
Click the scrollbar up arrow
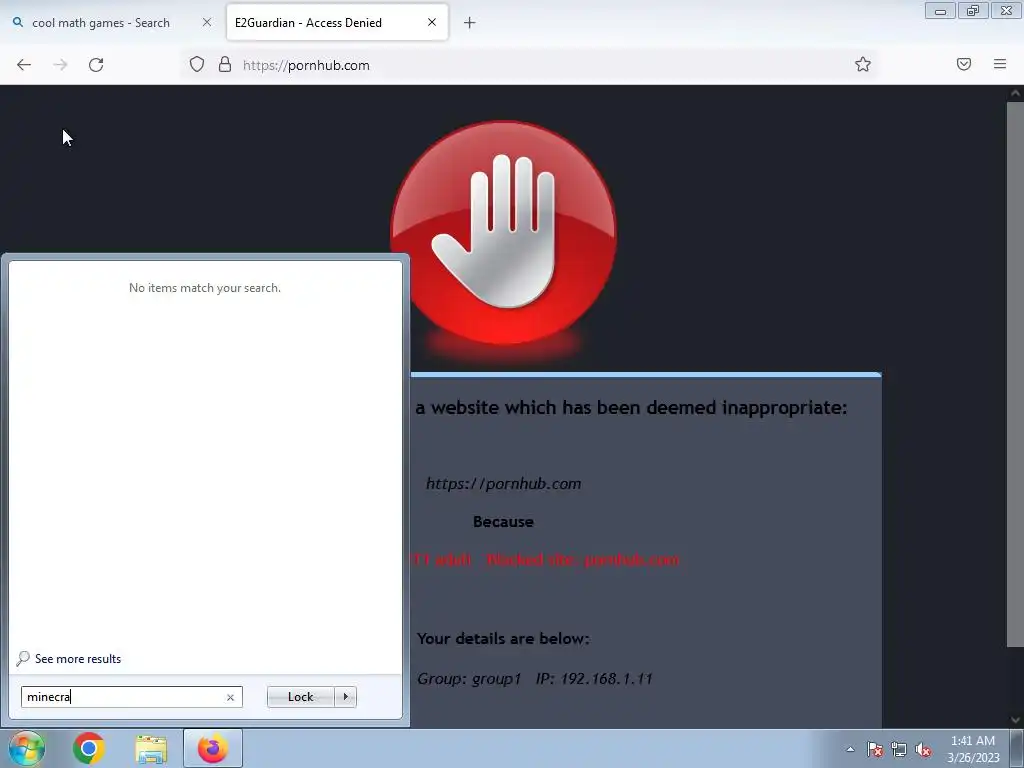pos(1016,93)
